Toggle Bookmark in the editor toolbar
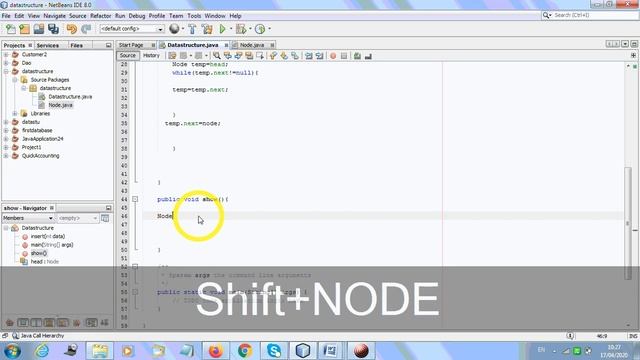Image resolution: width=640 pixels, height=360 pixels. [x=295, y=56]
